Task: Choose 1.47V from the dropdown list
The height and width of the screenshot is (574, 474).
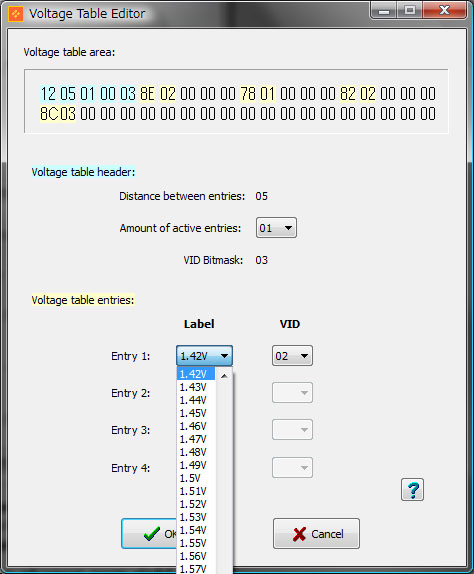Action: [196, 439]
